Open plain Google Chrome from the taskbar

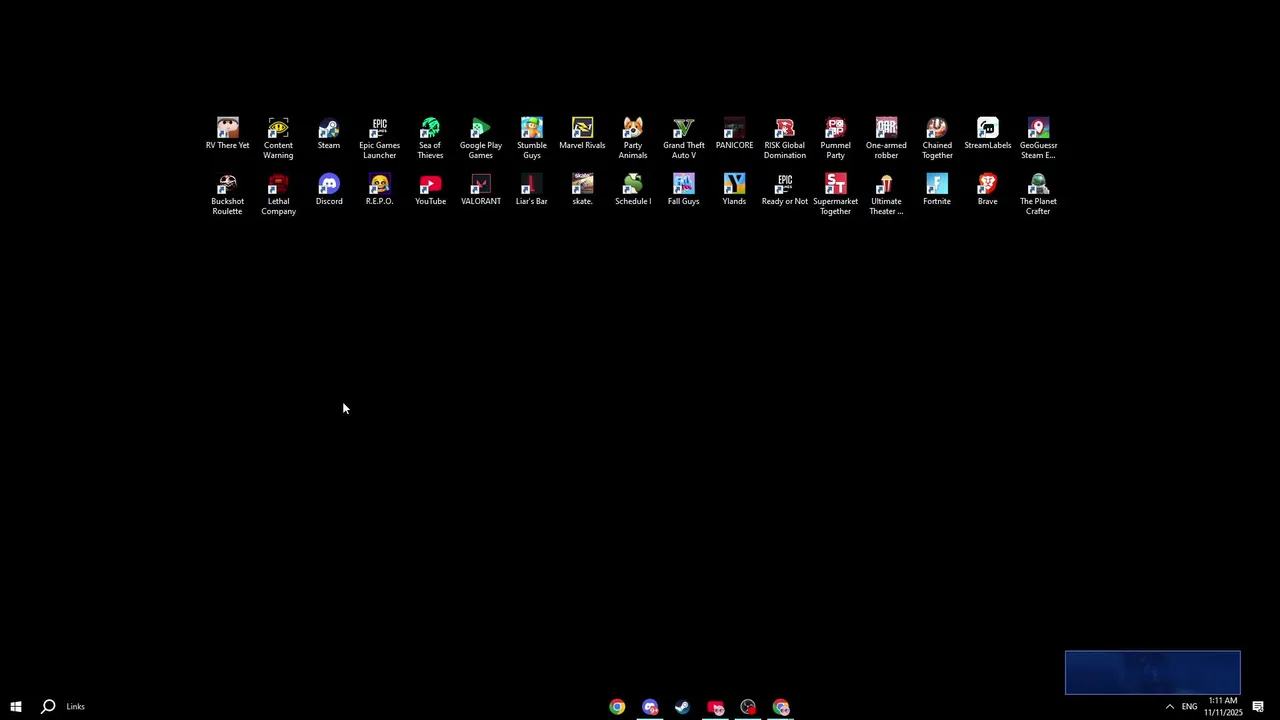[x=617, y=707]
